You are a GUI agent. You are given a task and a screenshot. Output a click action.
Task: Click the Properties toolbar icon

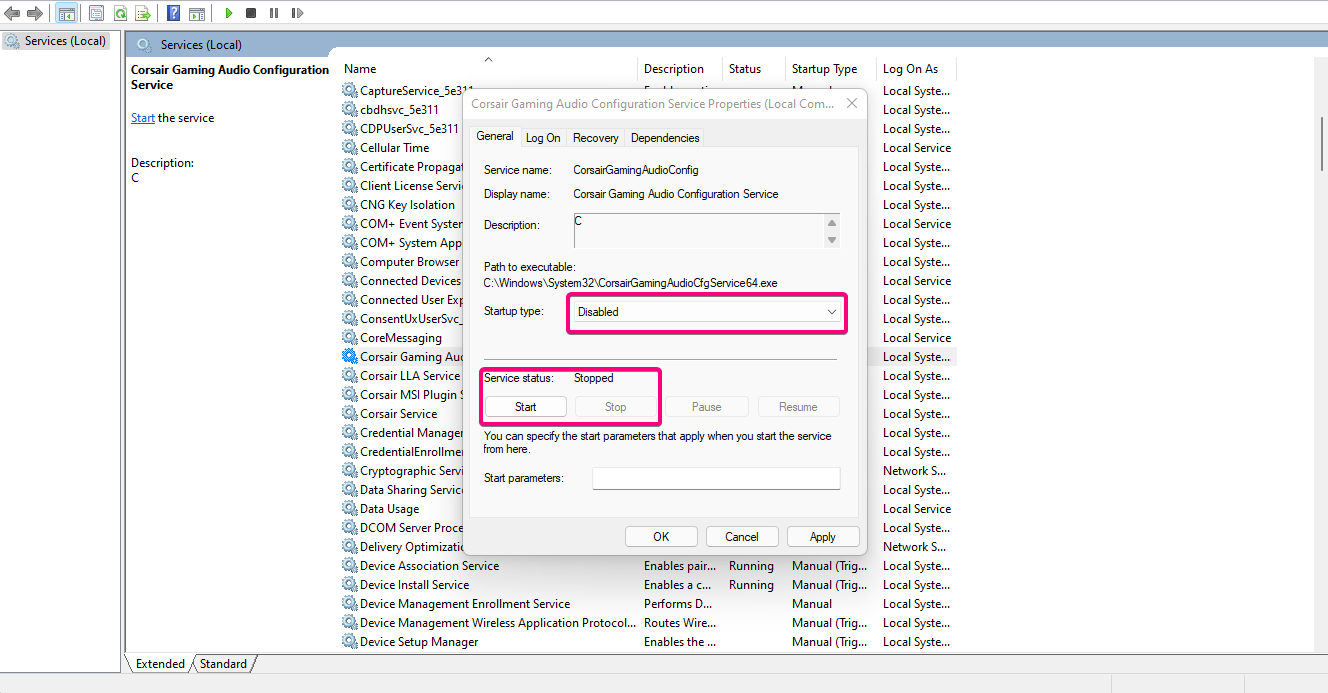[x=96, y=13]
